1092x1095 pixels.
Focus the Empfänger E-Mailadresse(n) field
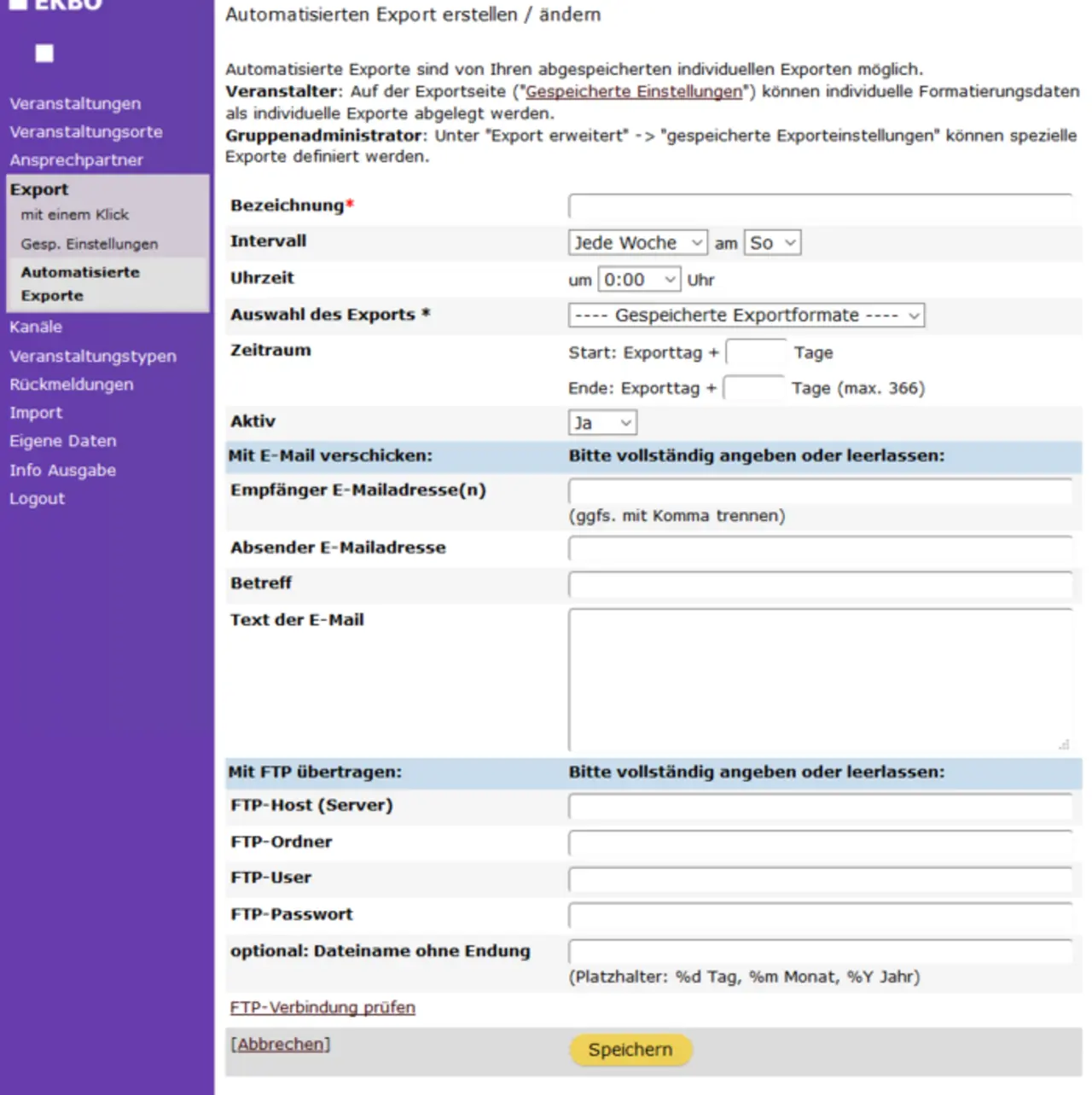pos(820,490)
